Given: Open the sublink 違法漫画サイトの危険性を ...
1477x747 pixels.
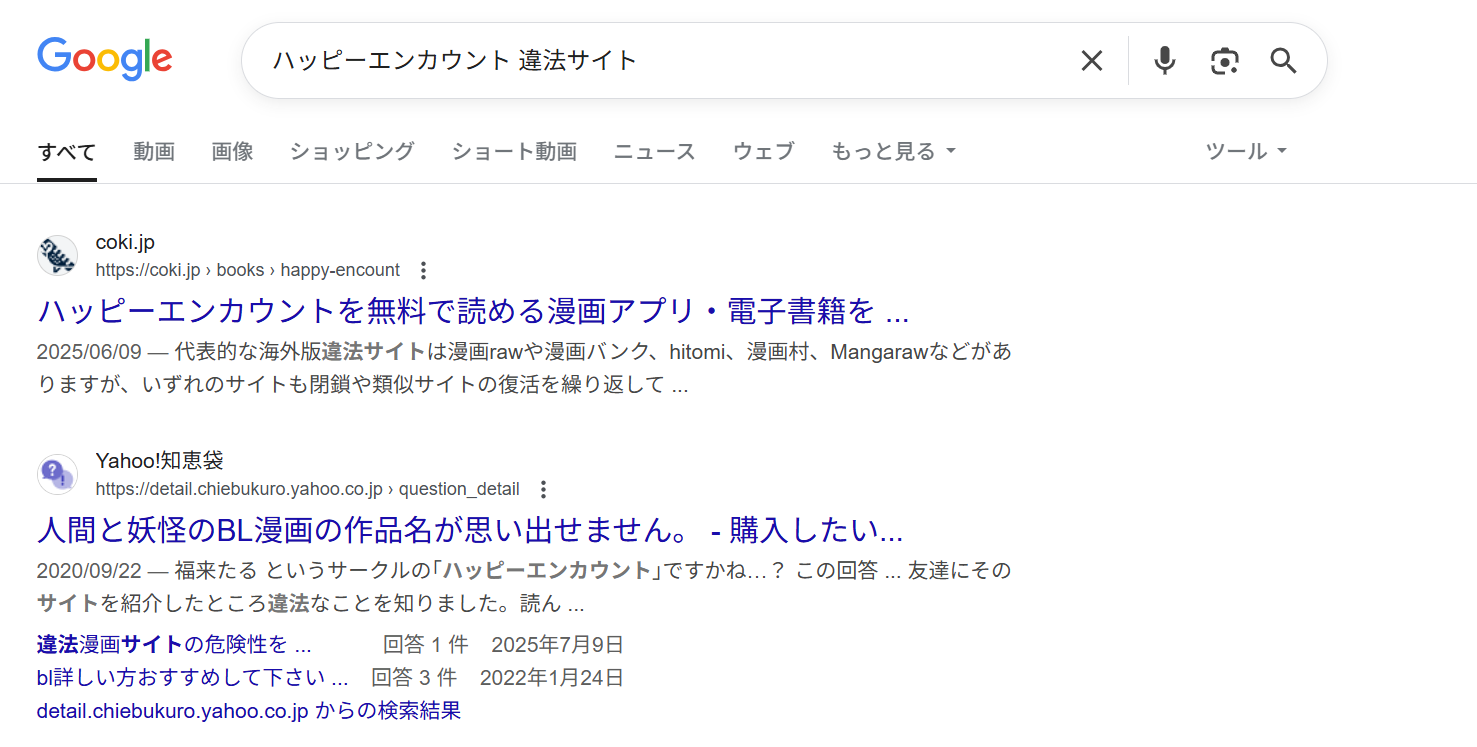Looking at the screenshot, I should (x=174, y=644).
